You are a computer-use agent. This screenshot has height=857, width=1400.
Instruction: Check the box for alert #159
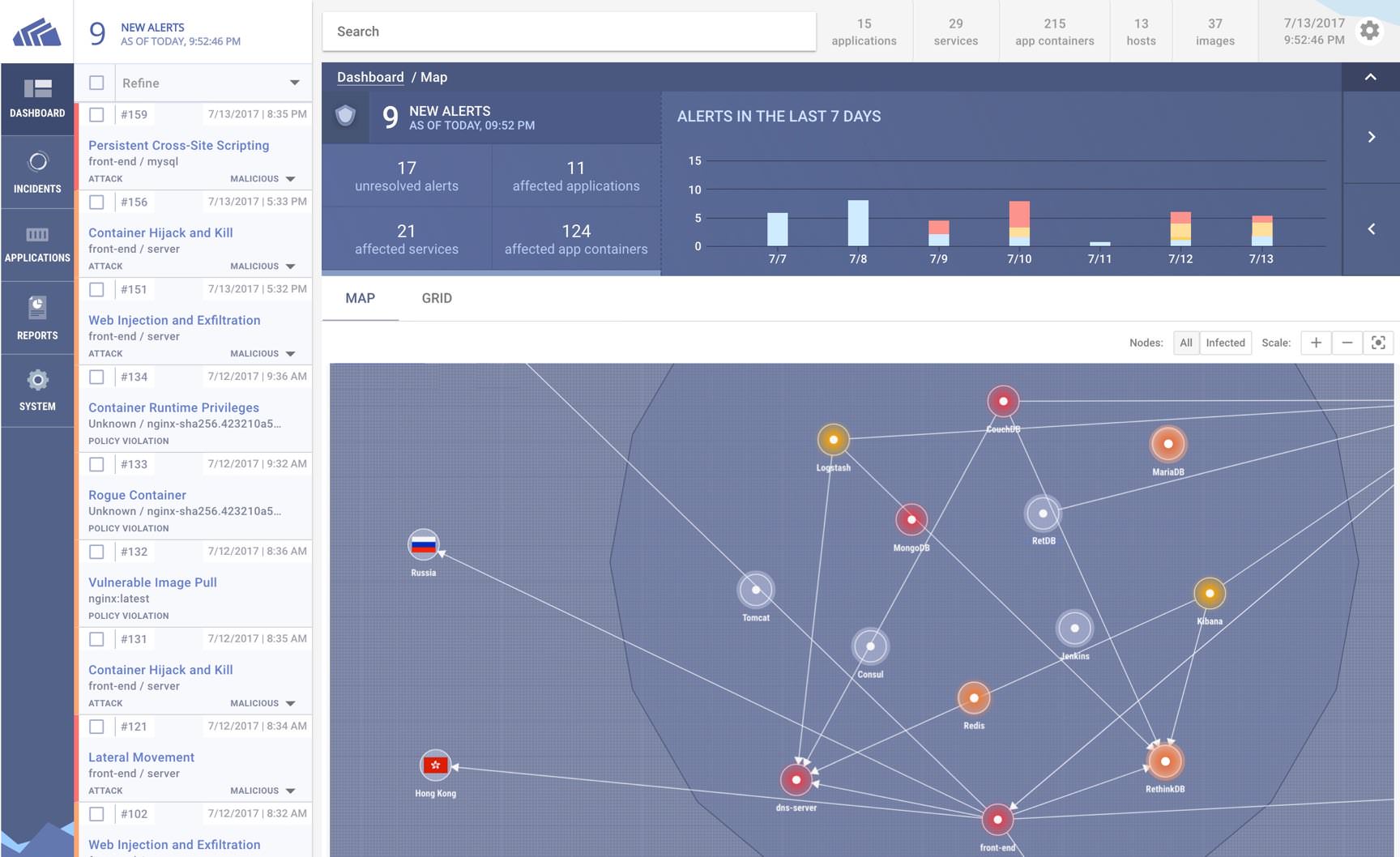coord(96,114)
